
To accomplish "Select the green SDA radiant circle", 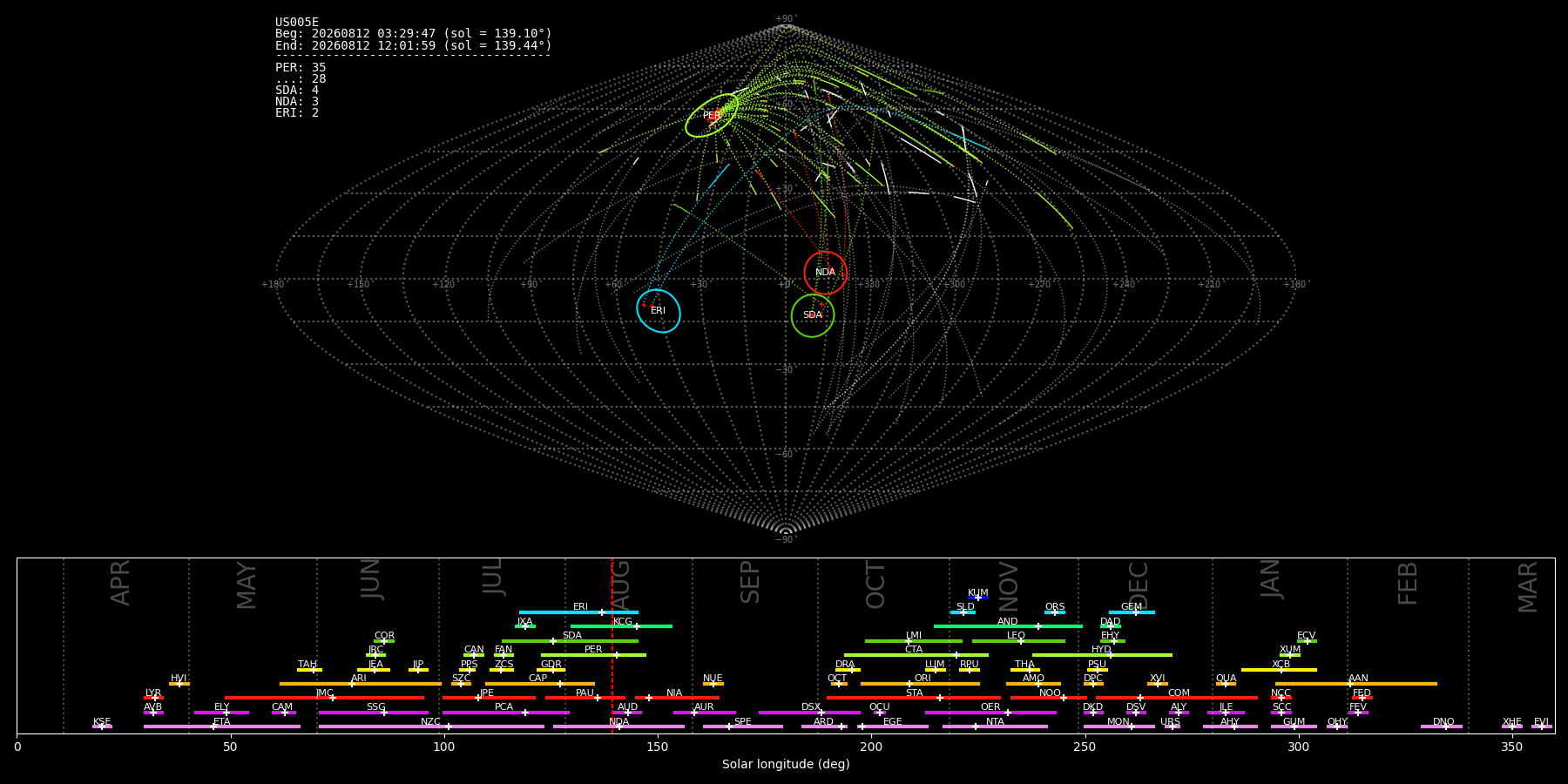I will [x=813, y=315].
